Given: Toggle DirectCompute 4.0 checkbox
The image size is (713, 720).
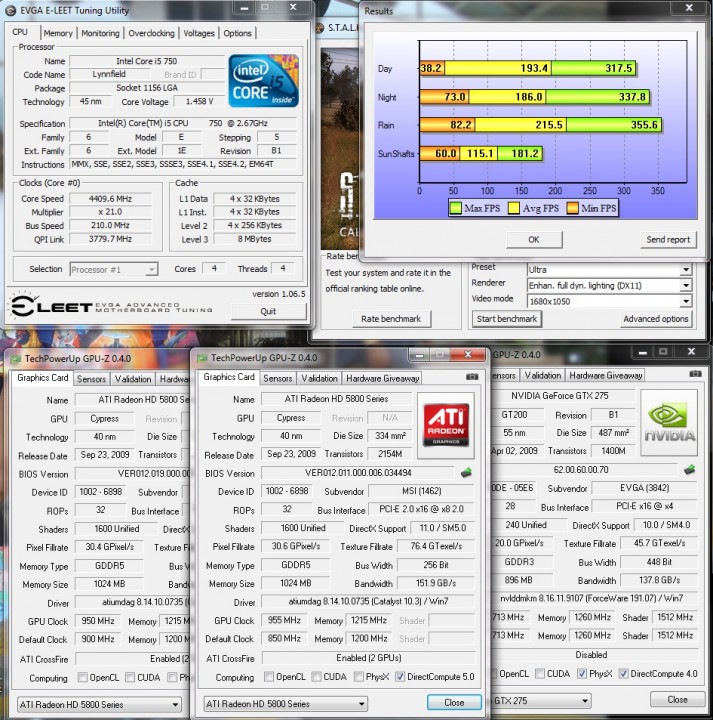Looking at the screenshot, I should (x=623, y=674).
